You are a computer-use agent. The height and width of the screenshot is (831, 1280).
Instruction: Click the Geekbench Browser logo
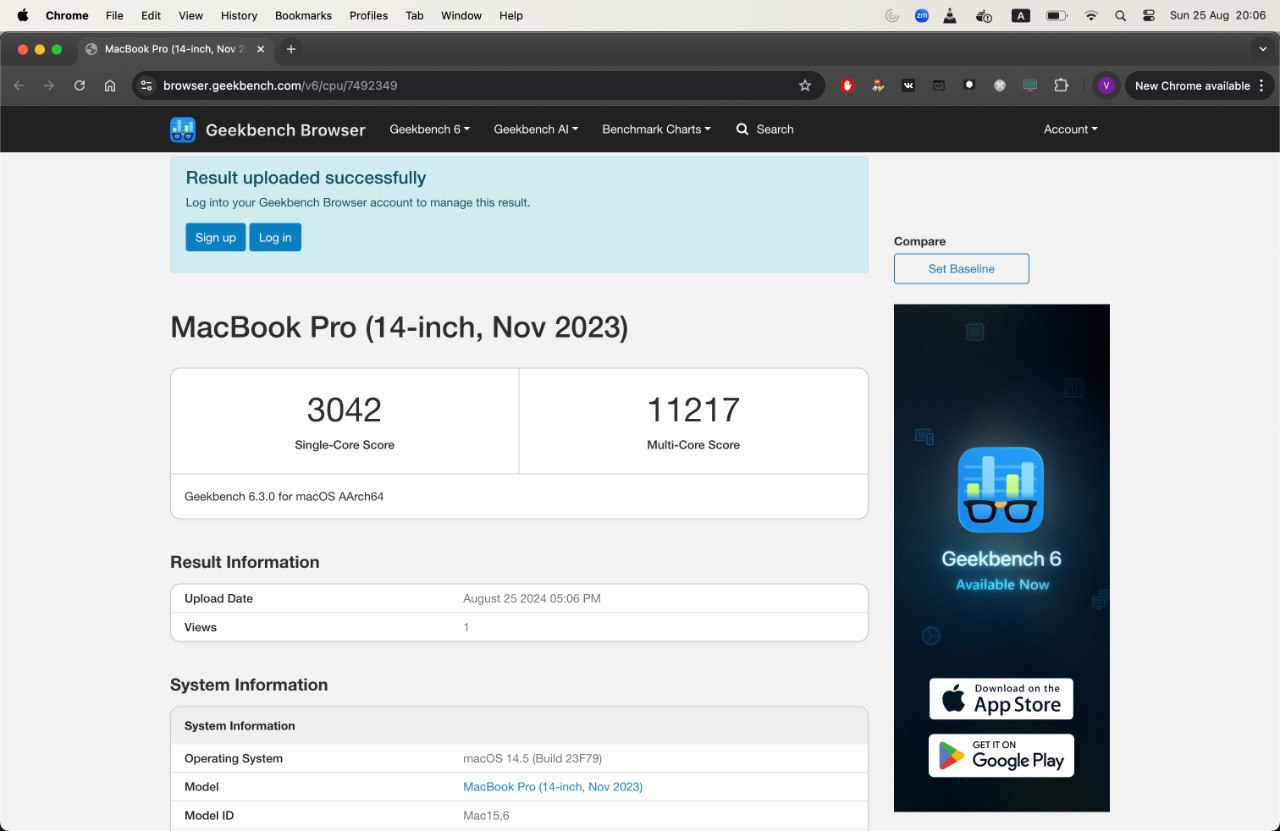point(182,129)
